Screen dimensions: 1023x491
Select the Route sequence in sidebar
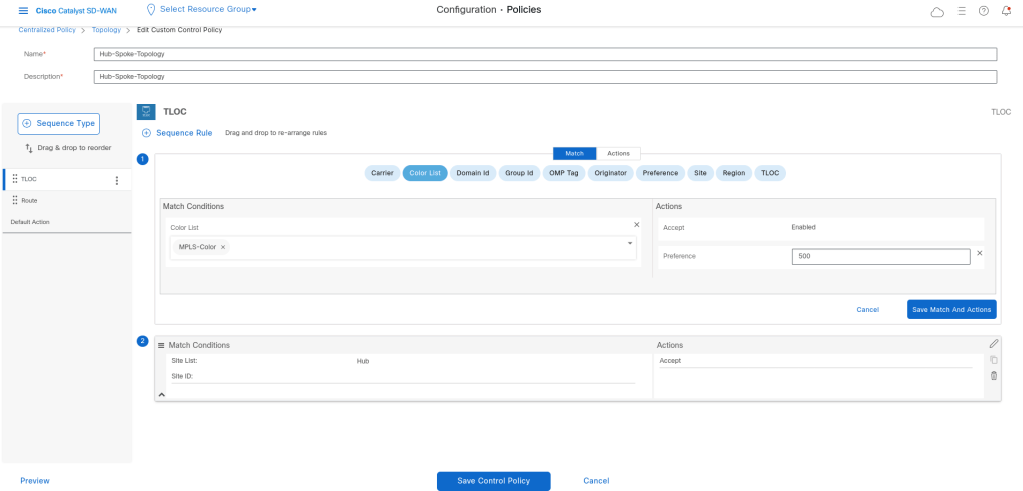point(30,200)
